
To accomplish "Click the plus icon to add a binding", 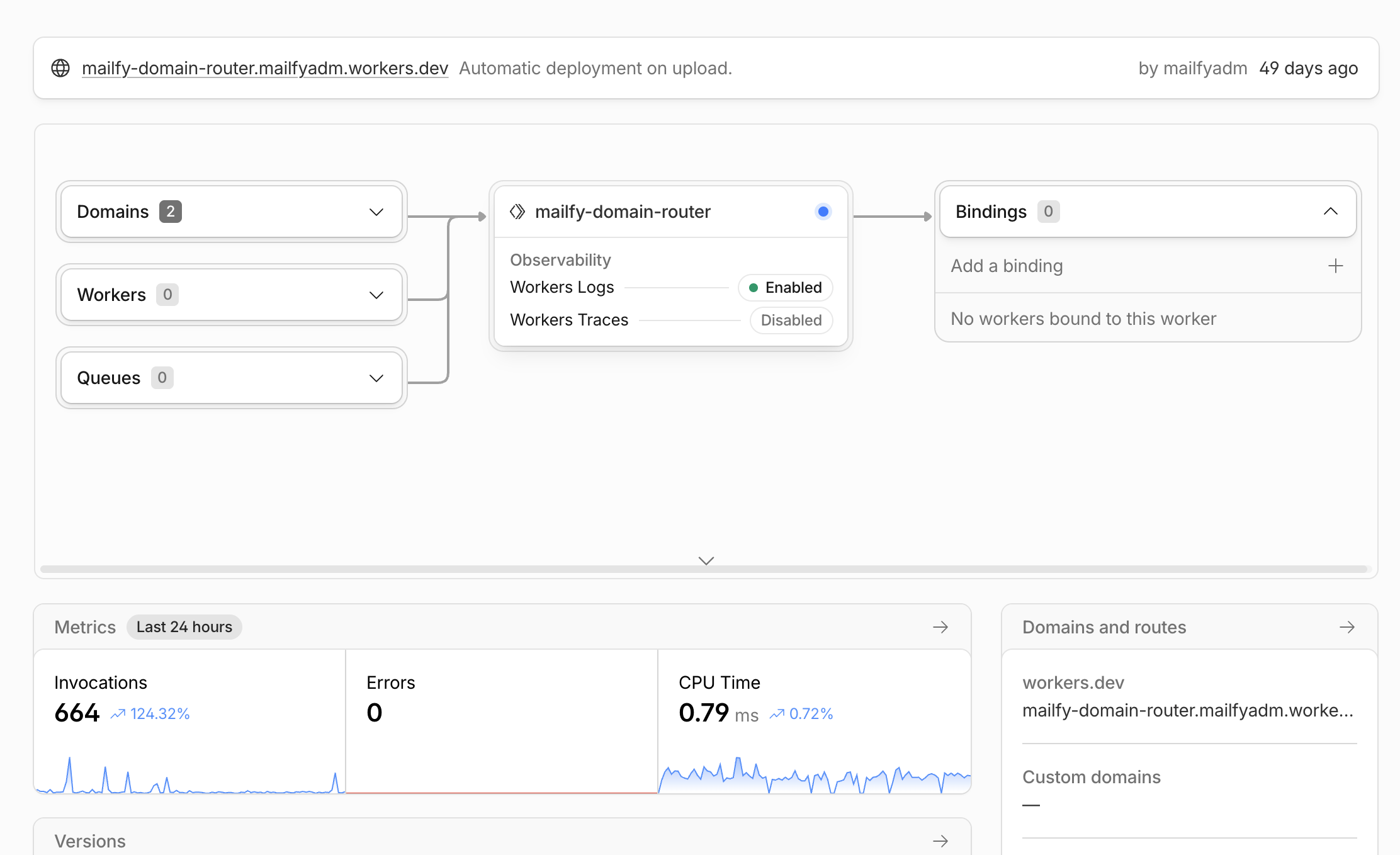I will [1336, 266].
